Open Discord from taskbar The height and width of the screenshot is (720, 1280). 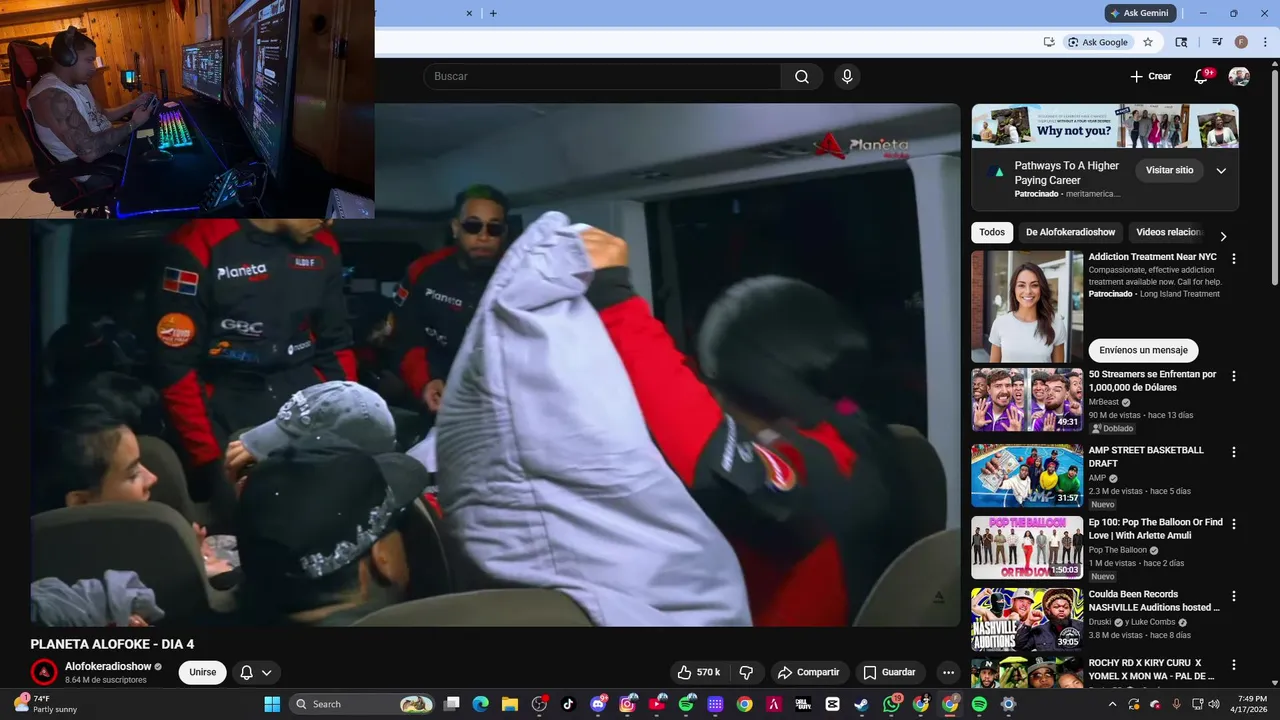click(598, 704)
